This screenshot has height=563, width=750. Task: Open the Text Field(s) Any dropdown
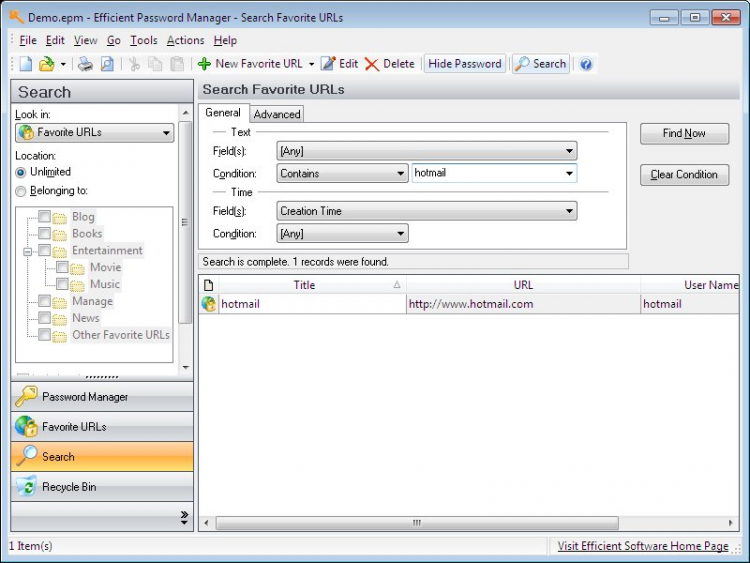click(x=427, y=151)
